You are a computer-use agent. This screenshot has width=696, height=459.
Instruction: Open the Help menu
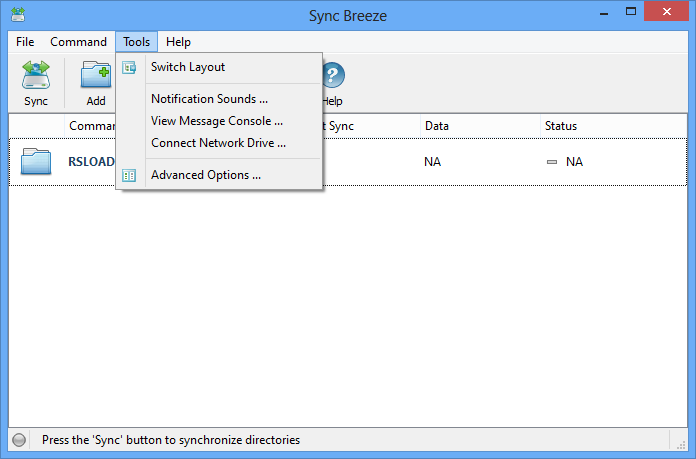pyautogui.click(x=179, y=42)
